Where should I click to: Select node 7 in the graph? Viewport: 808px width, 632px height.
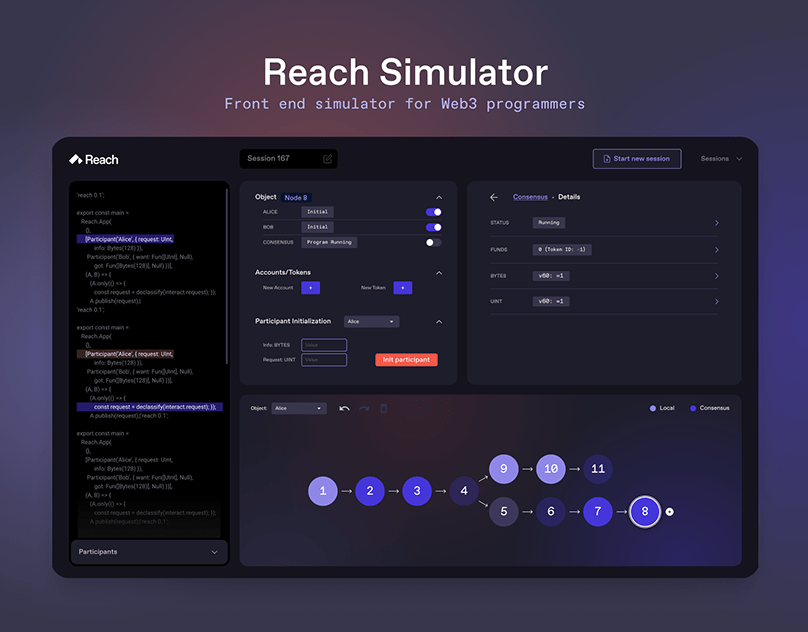598,511
